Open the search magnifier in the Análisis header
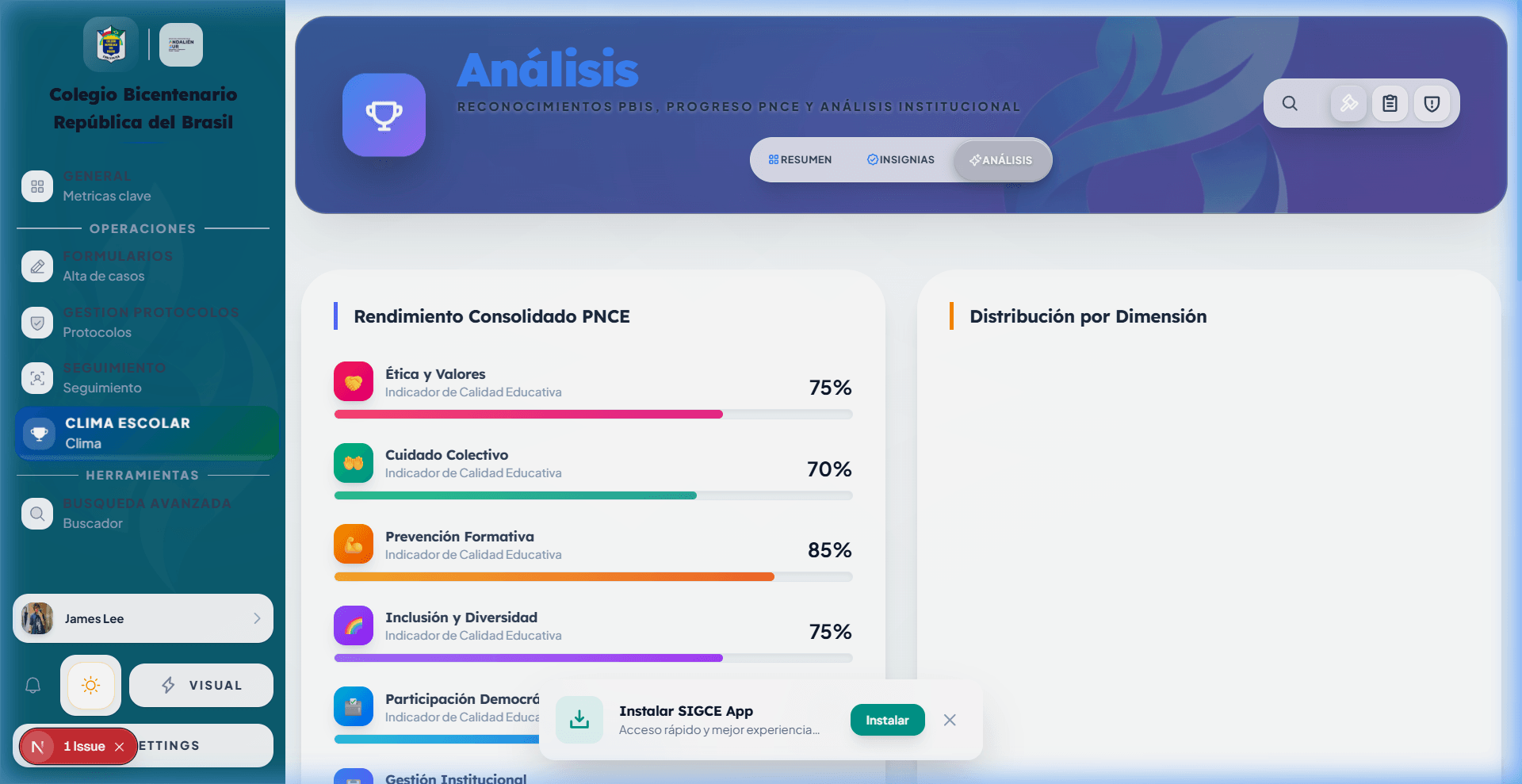This screenshot has width=1522, height=784. pyautogui.click(x=1290, y=103)
